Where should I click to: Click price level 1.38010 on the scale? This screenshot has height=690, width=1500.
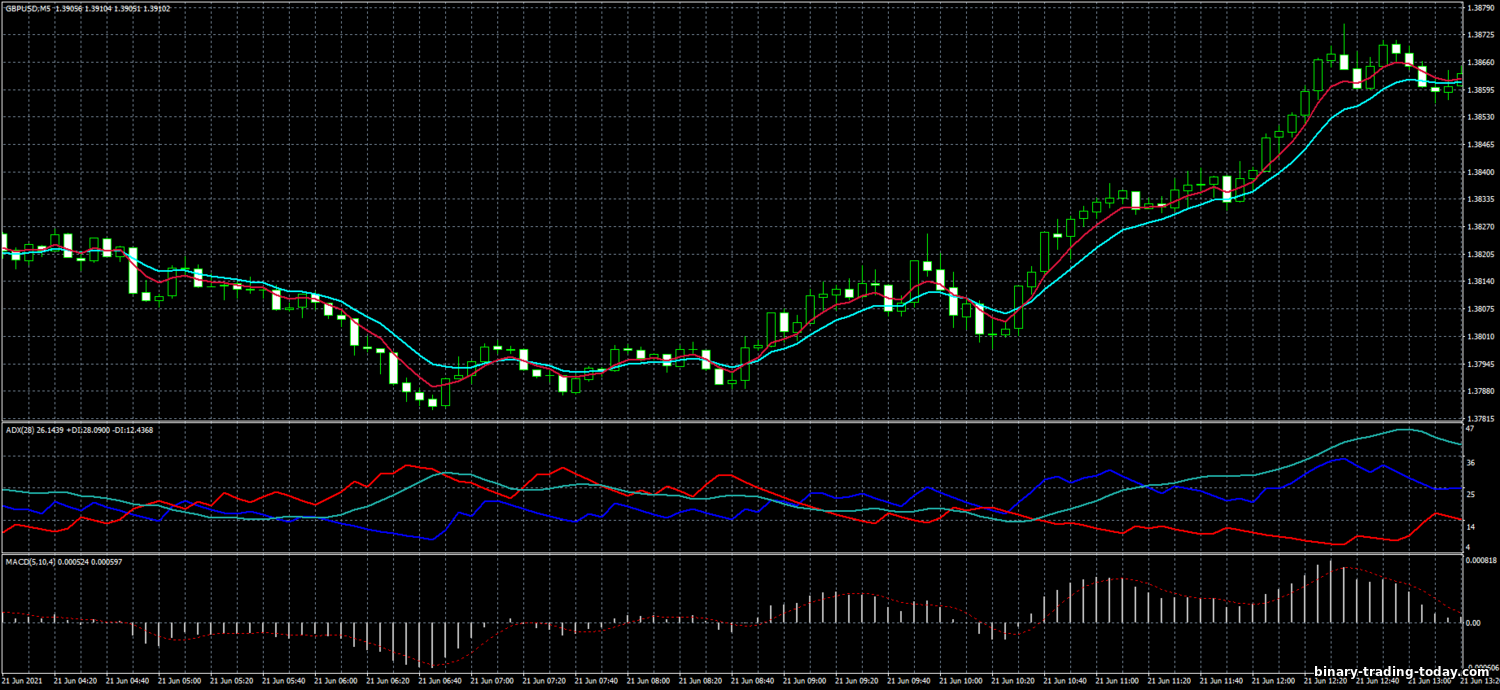[1480, 336]
